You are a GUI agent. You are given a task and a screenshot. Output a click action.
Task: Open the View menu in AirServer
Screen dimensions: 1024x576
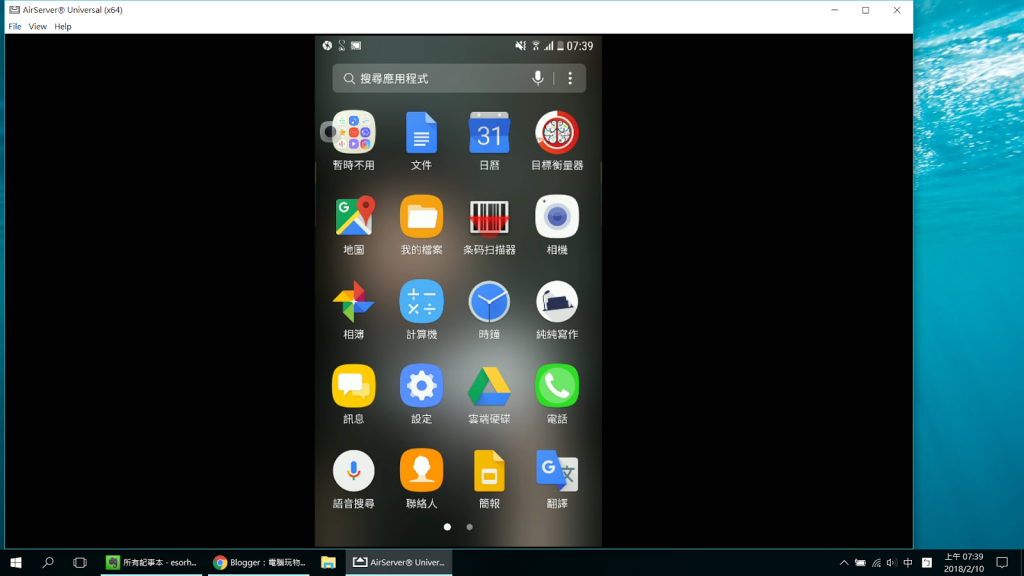tap(37, 27)
